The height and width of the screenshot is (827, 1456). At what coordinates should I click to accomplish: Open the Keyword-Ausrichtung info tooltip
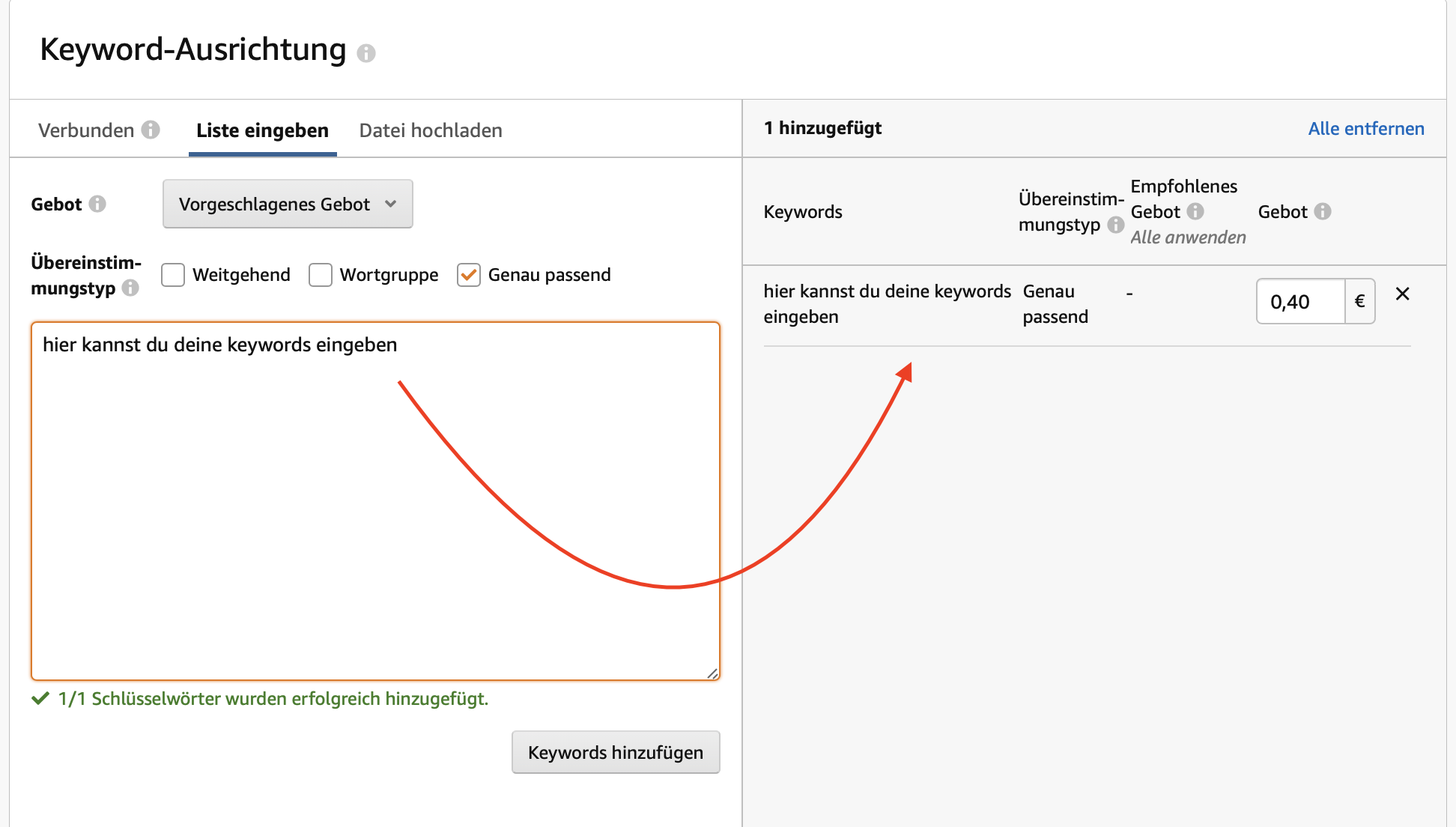366,52
